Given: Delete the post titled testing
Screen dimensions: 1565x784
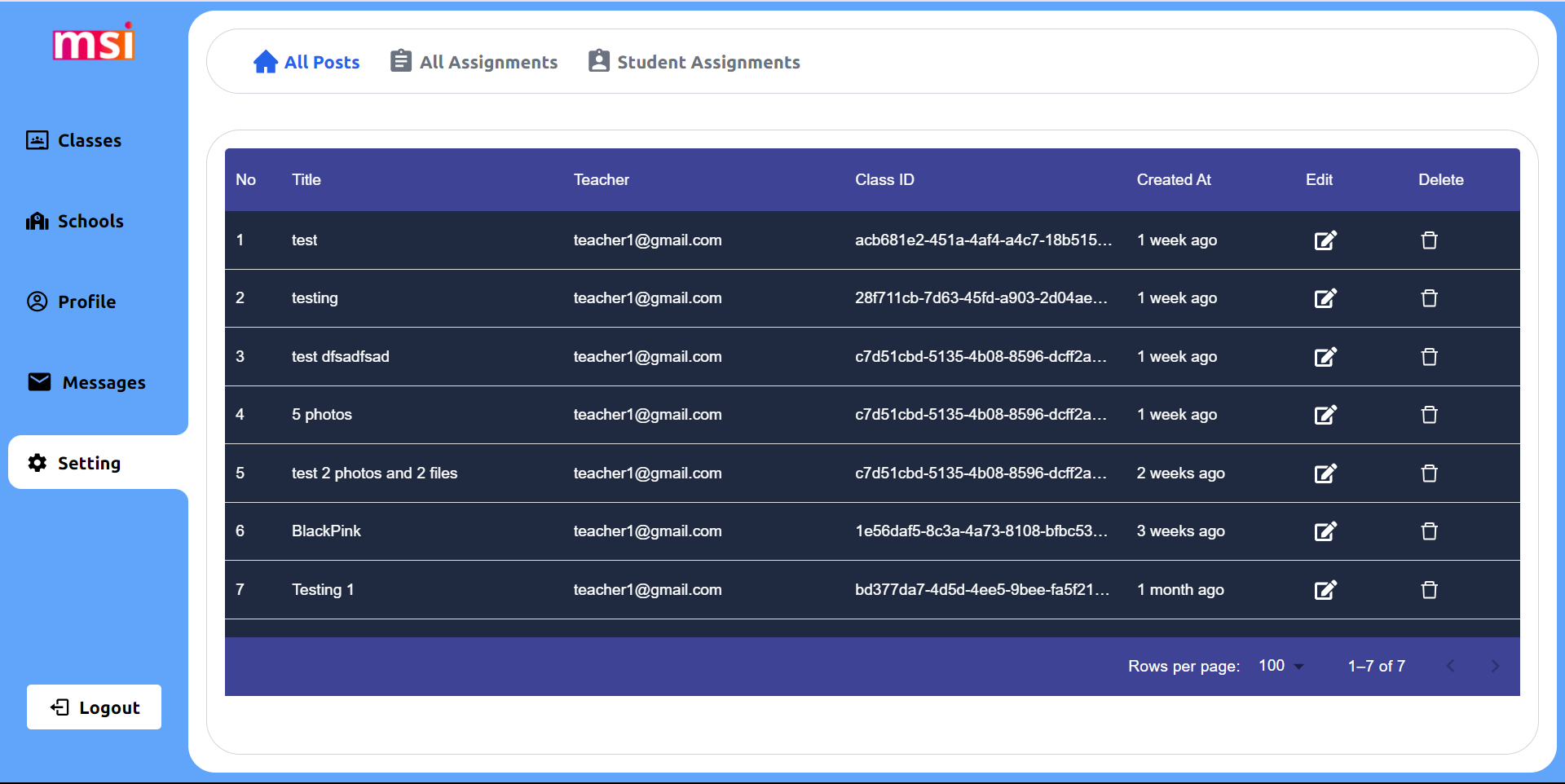Looking at the screenshot, I should click(1430, 298).
